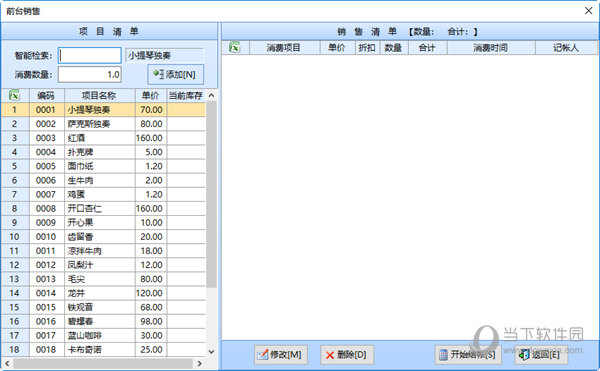Viewport: 600px width, 371px height.
Task: Click code cell 0014
Action: tap(47, 293)
